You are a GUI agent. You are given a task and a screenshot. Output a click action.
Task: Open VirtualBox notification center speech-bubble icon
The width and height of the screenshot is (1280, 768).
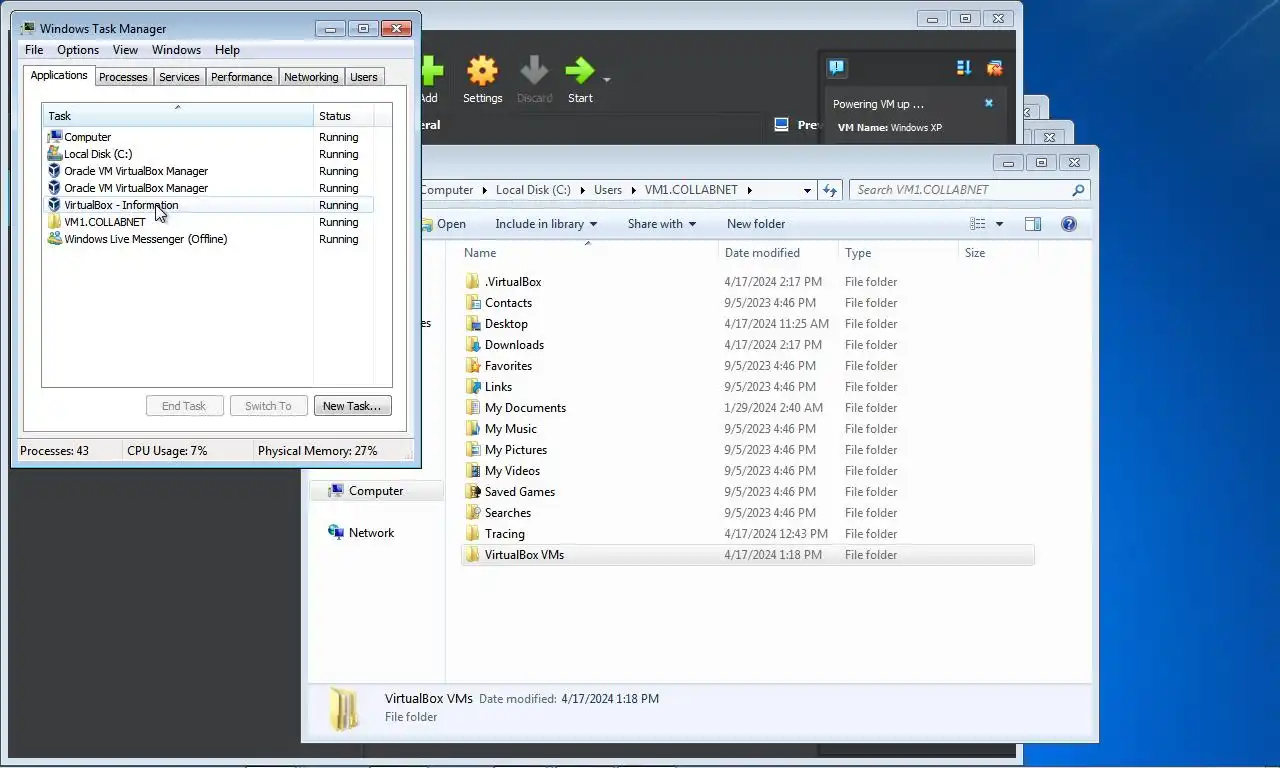[x=837, y=67]
